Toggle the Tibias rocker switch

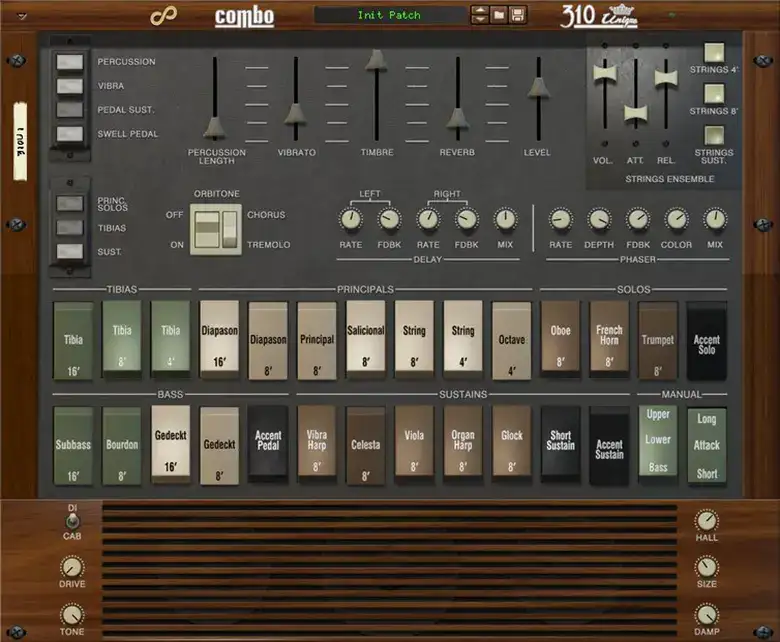(x=70, y=228)
